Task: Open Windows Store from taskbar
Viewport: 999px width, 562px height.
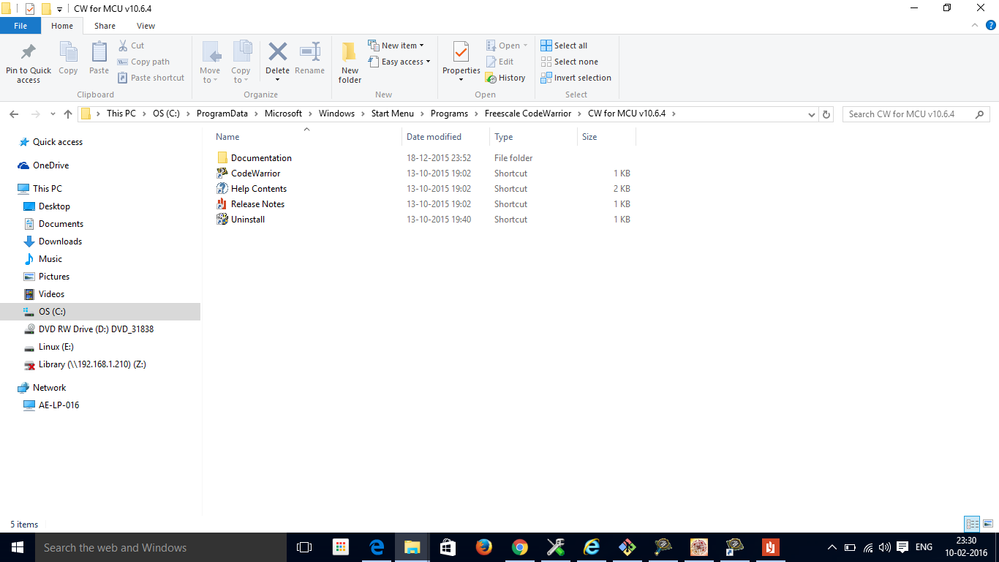Action: pyautogui.click(x=448, y=547)
